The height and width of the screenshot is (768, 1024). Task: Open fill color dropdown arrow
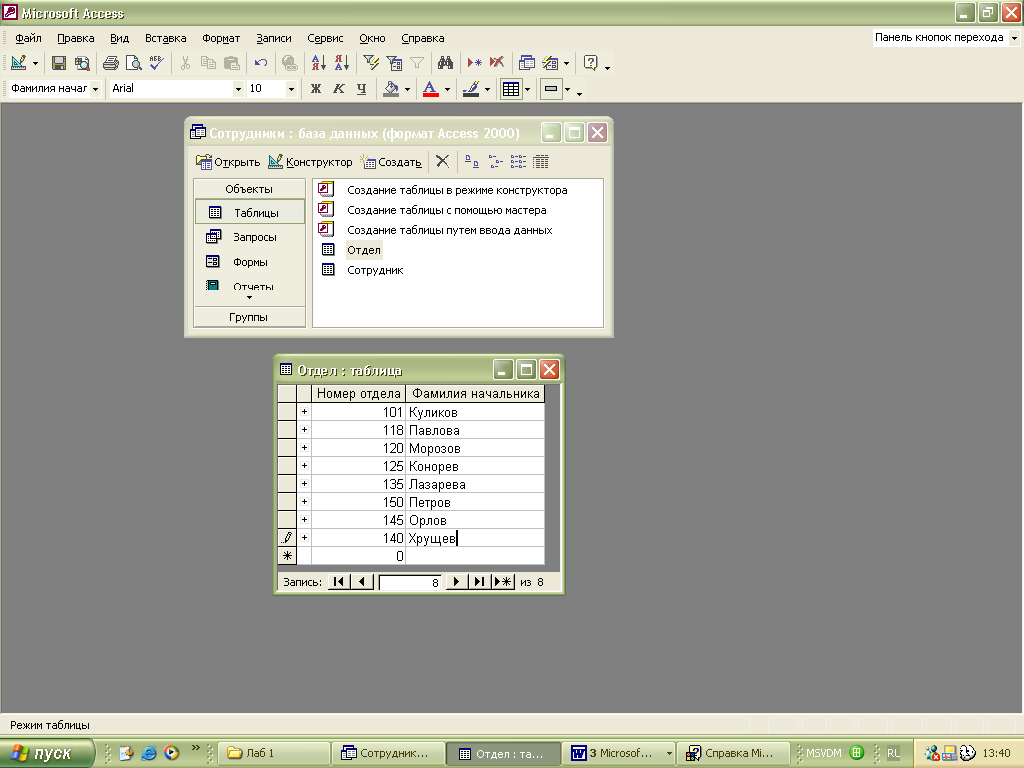pos(407,89)
